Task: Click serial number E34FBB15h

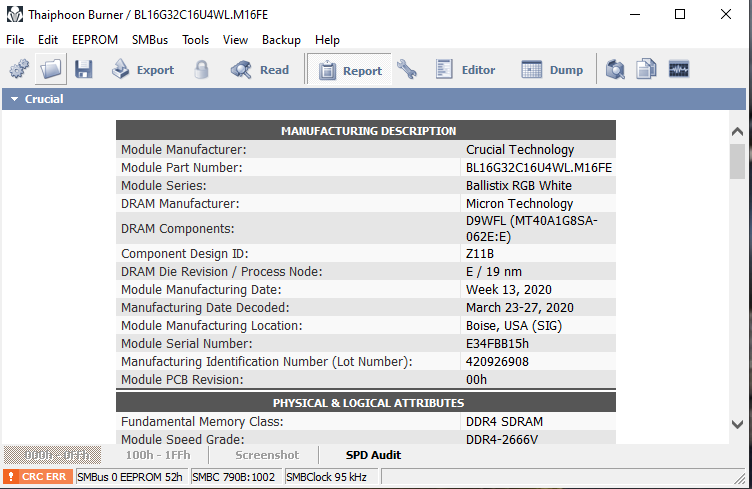Action: click(497, 344)
